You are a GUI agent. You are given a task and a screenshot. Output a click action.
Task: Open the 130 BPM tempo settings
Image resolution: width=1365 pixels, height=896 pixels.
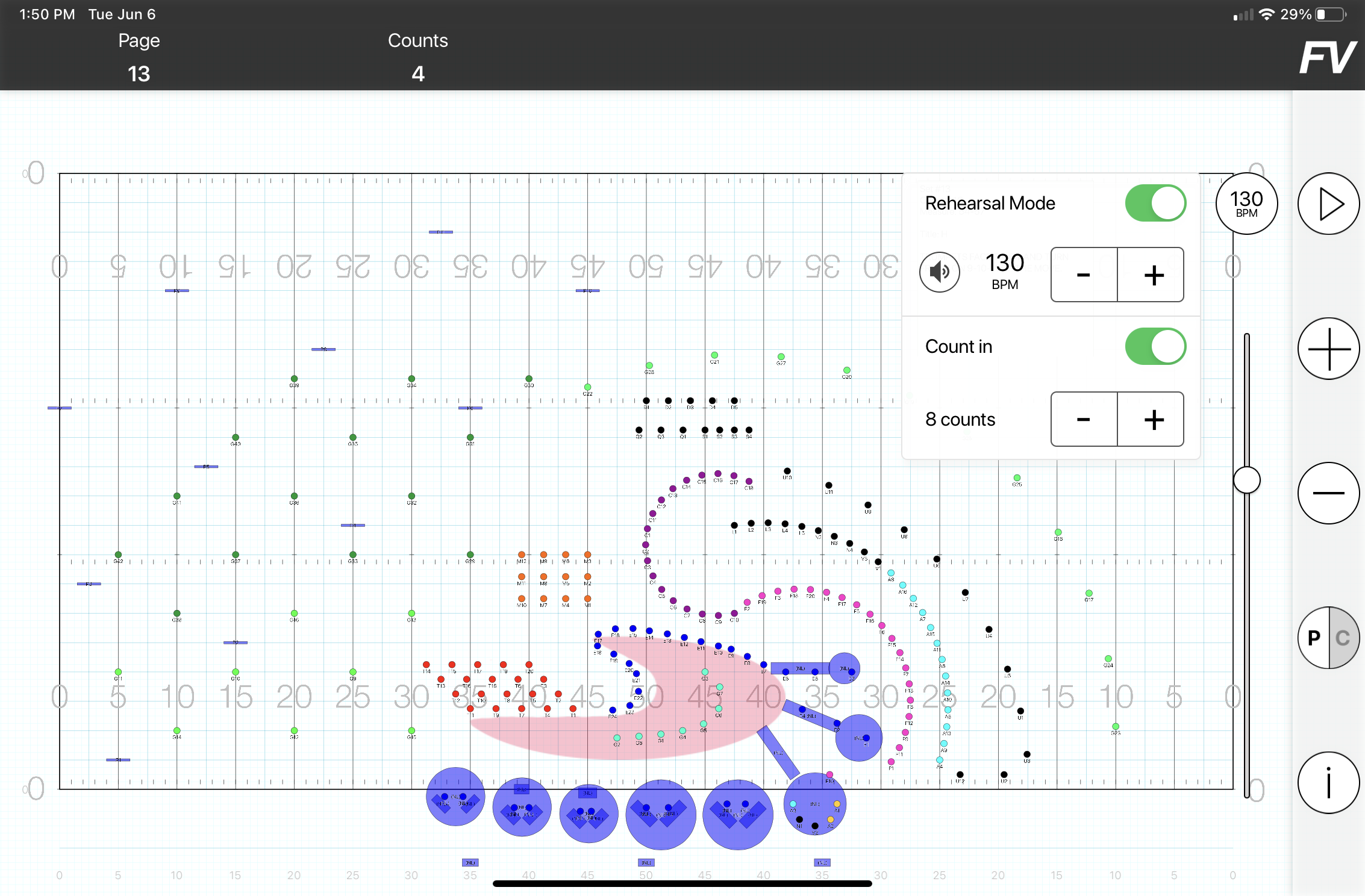(1246, 204)
